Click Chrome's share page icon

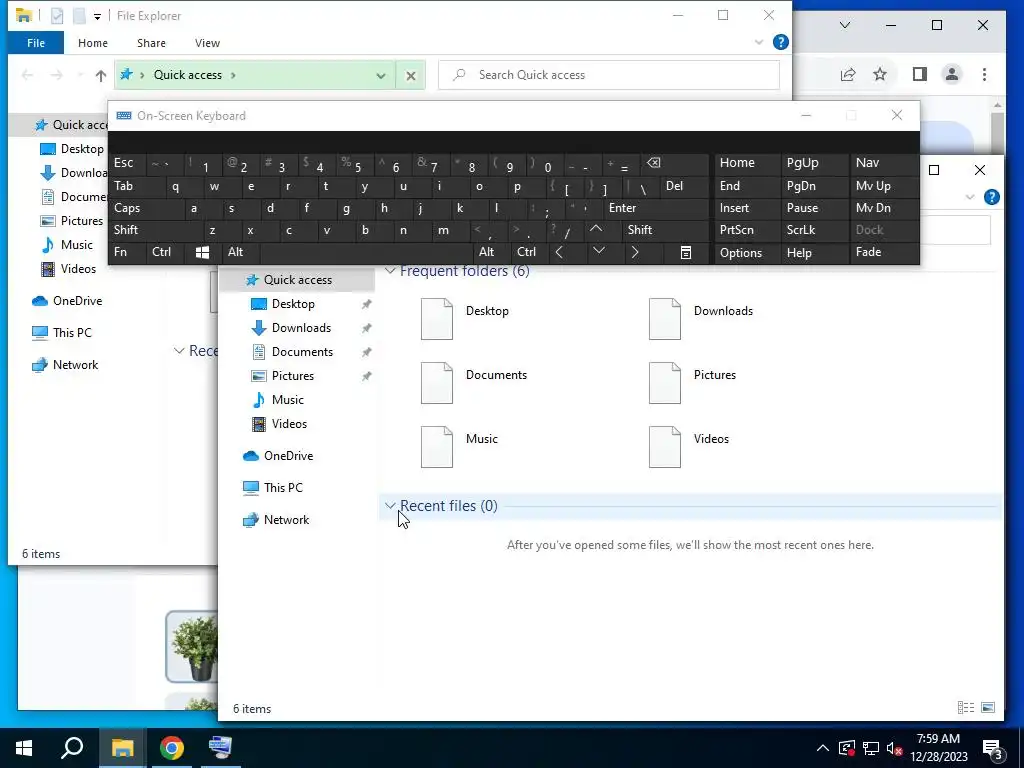pyautogui.click(x=848, y=74)
